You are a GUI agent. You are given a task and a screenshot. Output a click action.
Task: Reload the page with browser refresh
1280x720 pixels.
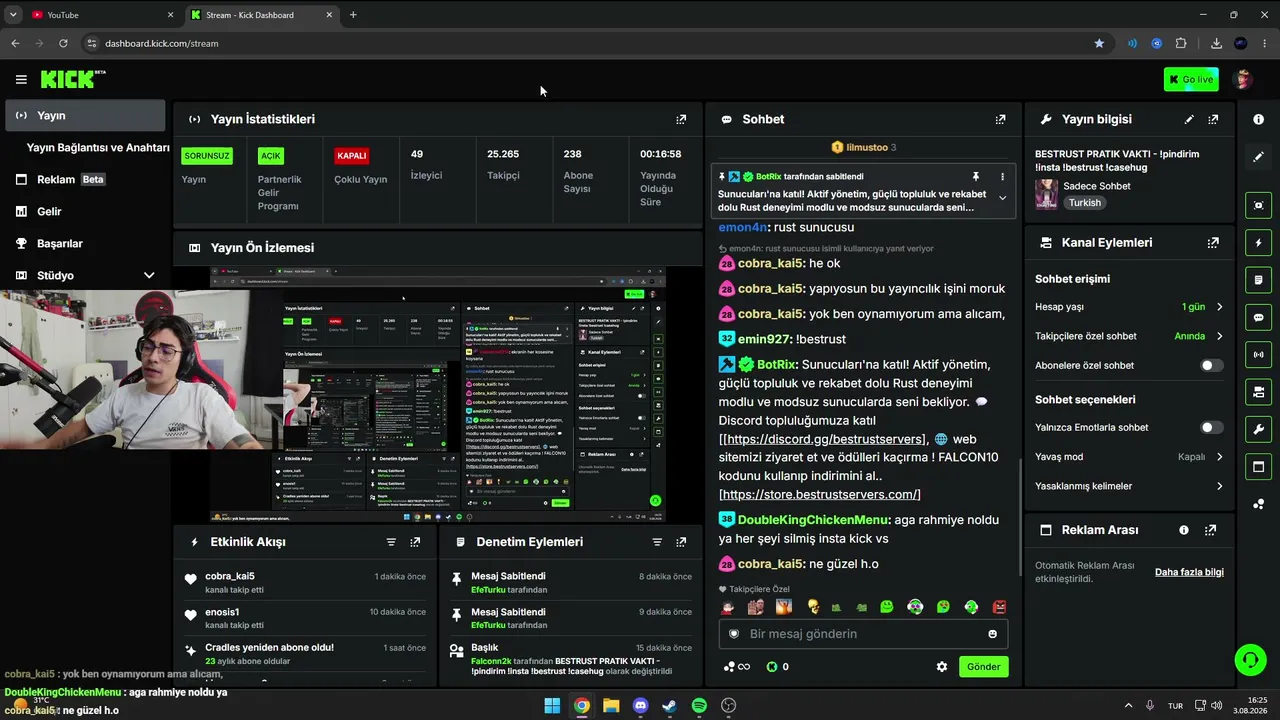click(63, 43)
